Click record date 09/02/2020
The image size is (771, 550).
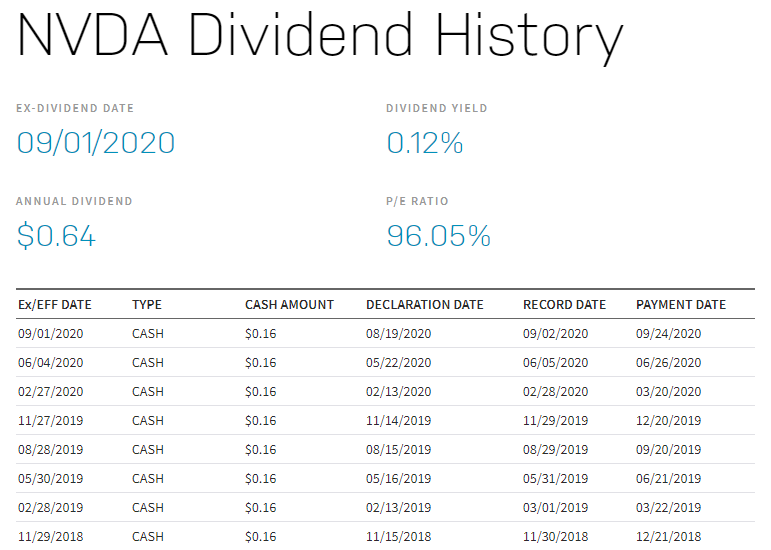pos(556,334)
